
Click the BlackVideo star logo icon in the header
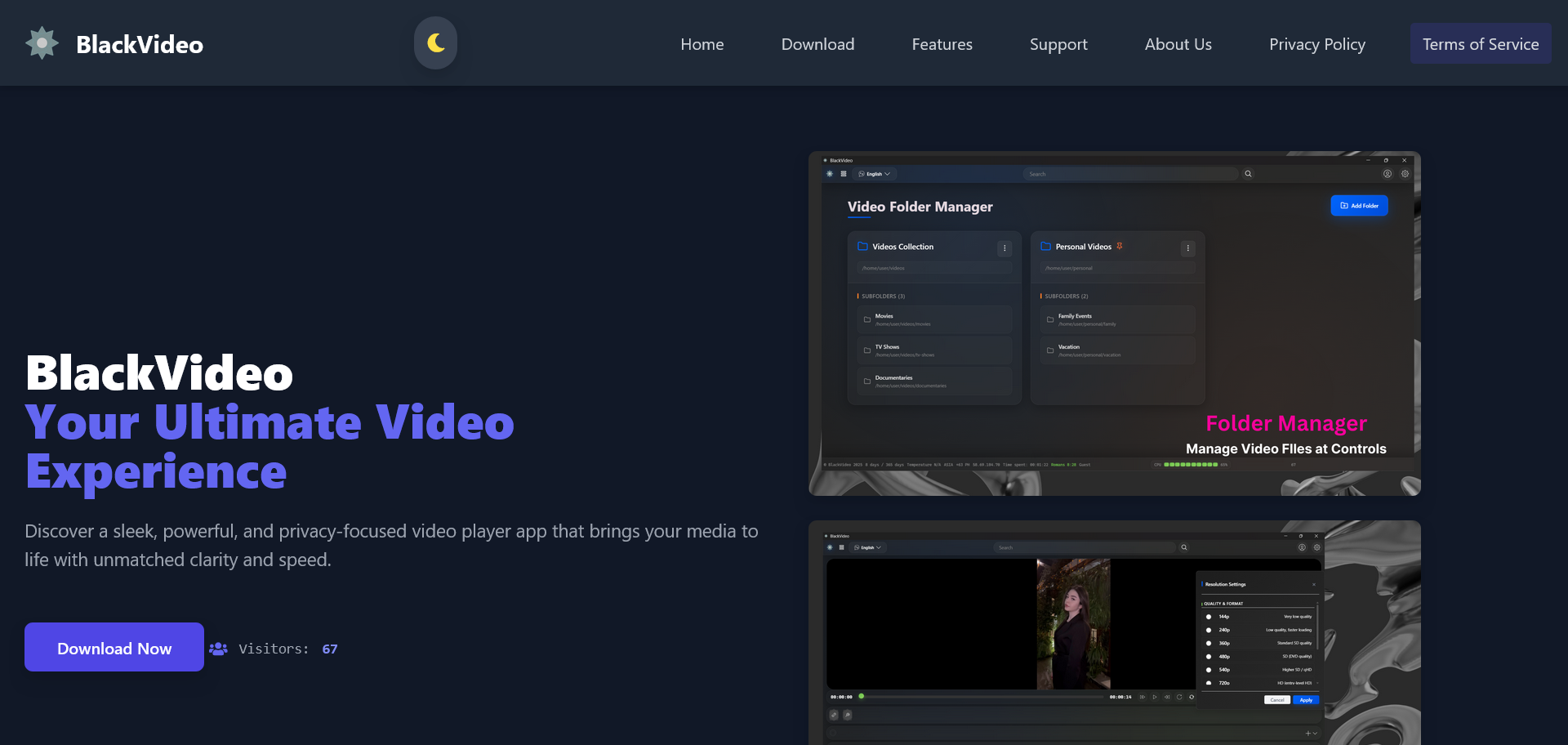pyautogui.click(x=42, y=43)
